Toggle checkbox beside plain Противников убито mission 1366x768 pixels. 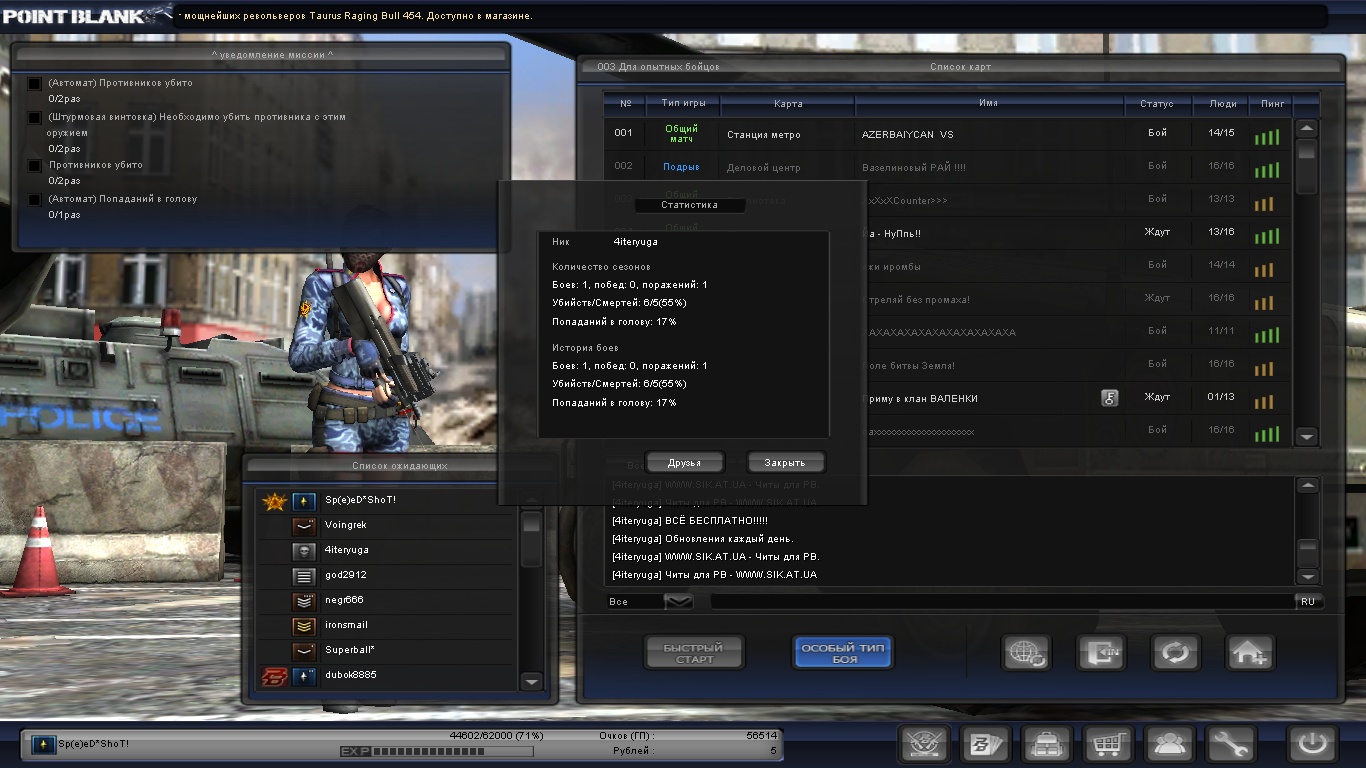35,166
